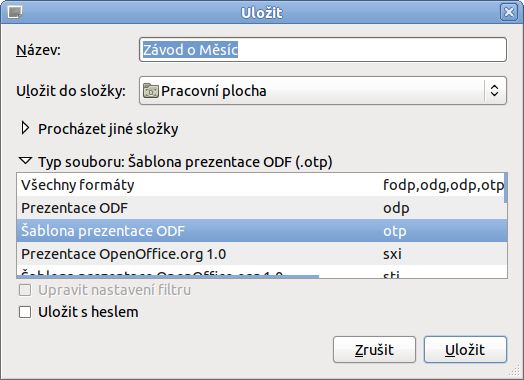
Task: Click the window menu icon in the title bar
Action: (14, 12)
